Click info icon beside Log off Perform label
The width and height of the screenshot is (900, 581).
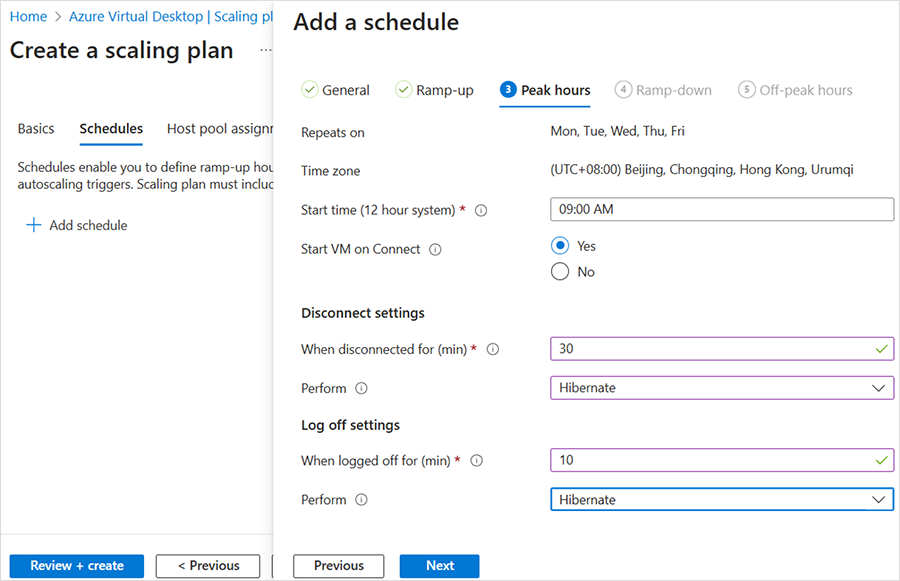click(361, 500)
